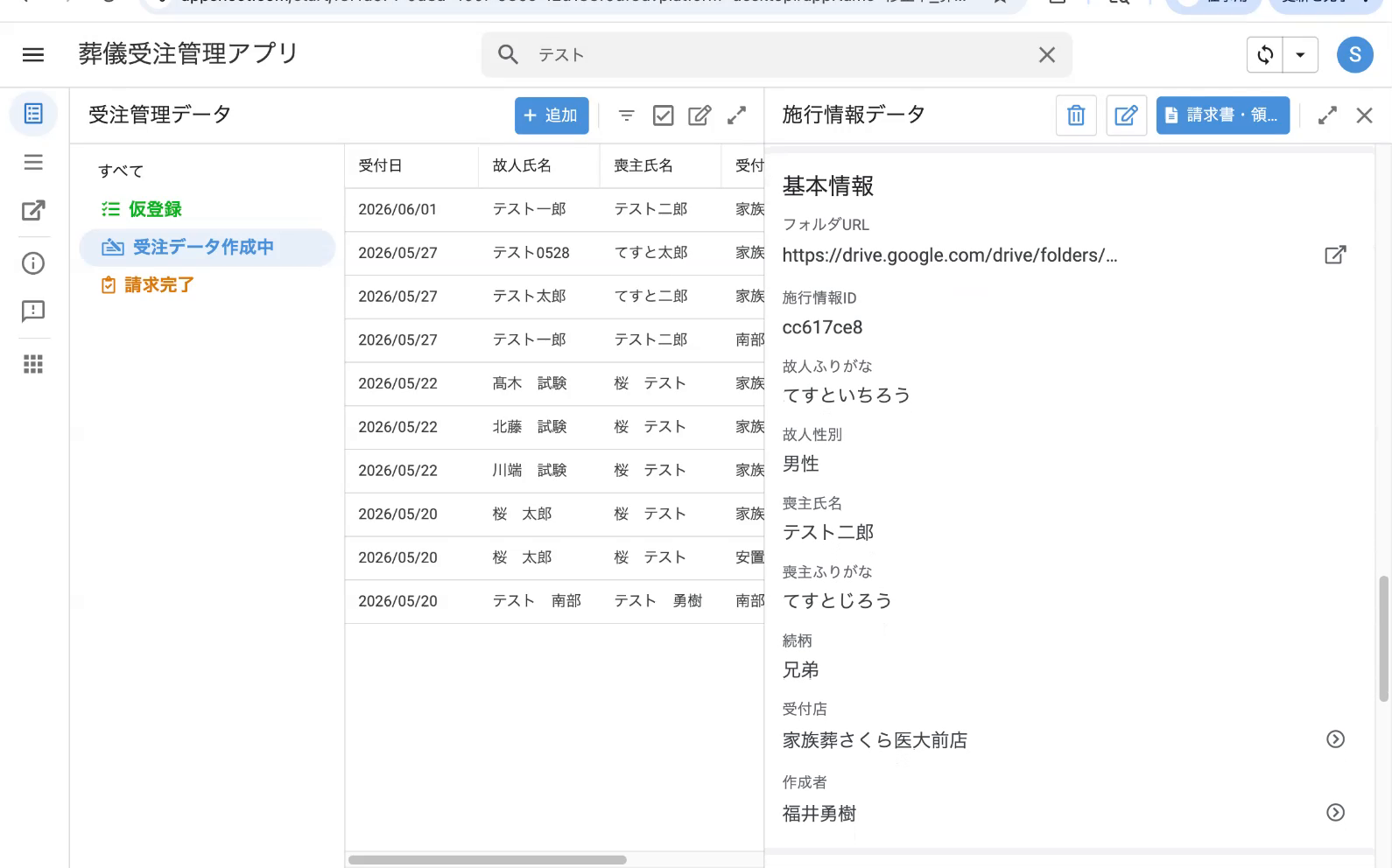Click the テスト 勇樹 cell
Screen dimensions: 1392x868
(x=658, y=601)
